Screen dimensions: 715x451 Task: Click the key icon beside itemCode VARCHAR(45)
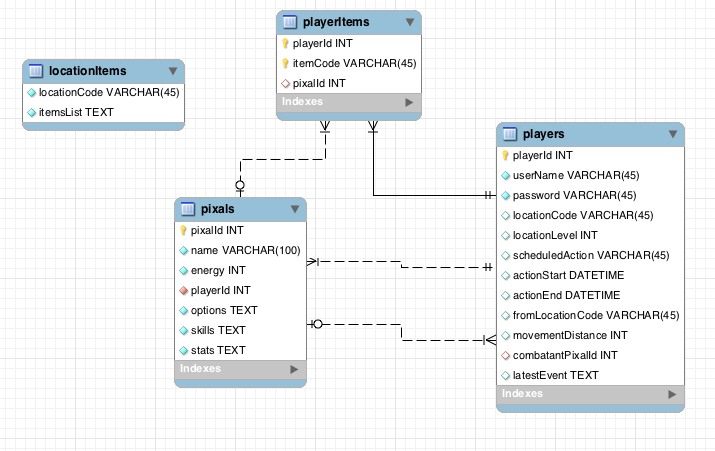pyautogui.click(x=285, y=63)
